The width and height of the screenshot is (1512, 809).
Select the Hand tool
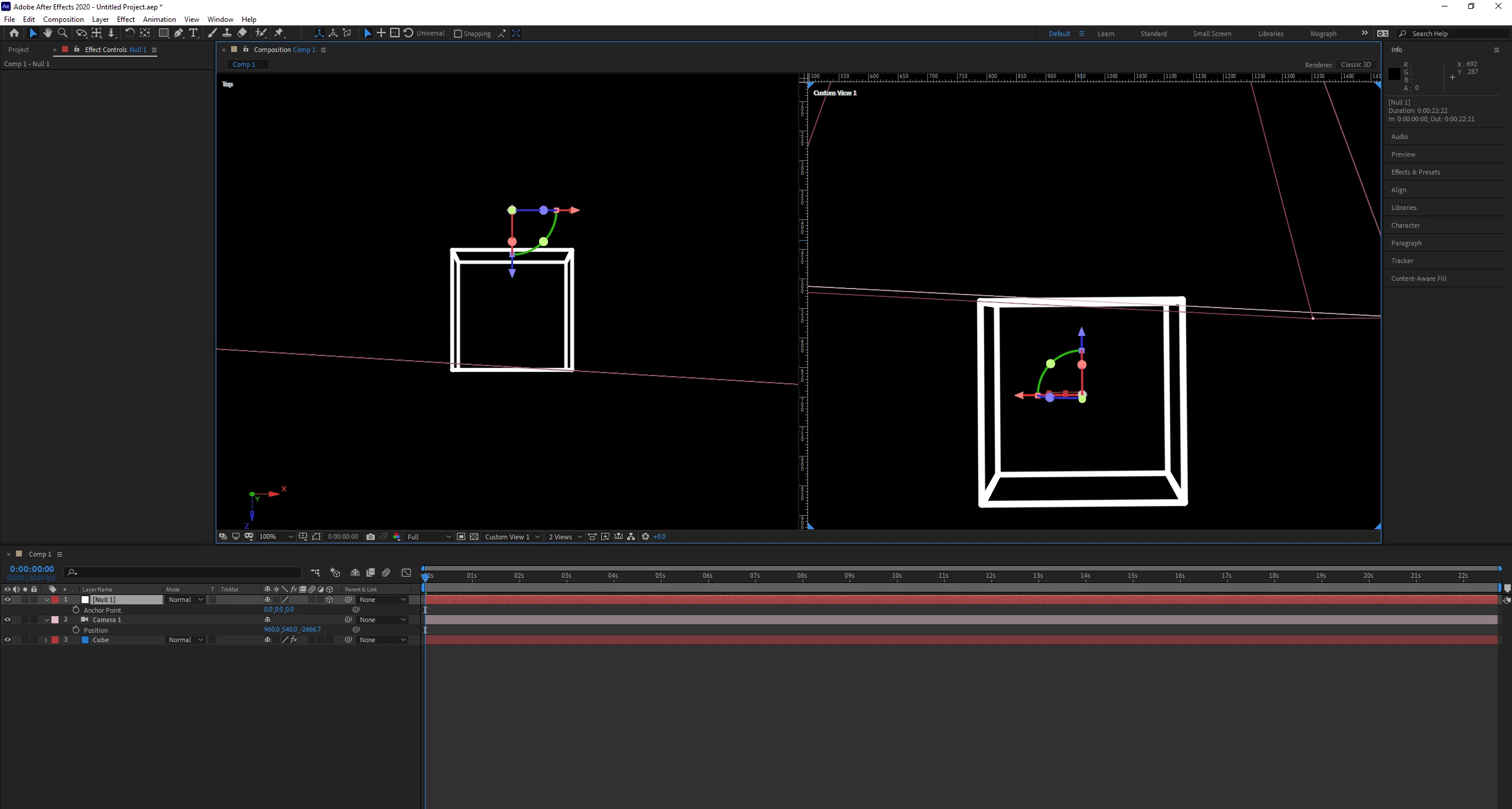(x=48, y=33)
